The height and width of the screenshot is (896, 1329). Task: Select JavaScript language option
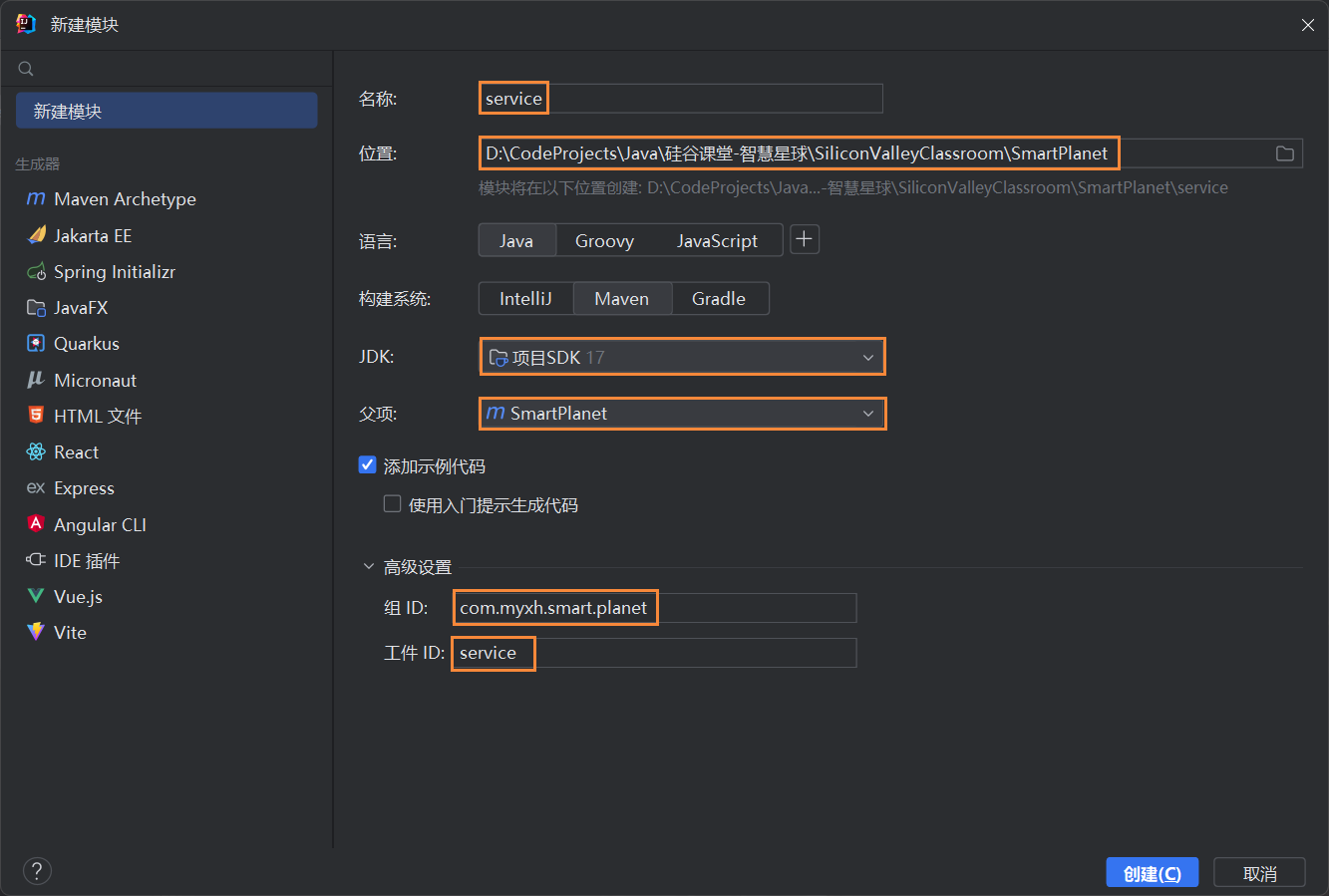tap(717, 240)
